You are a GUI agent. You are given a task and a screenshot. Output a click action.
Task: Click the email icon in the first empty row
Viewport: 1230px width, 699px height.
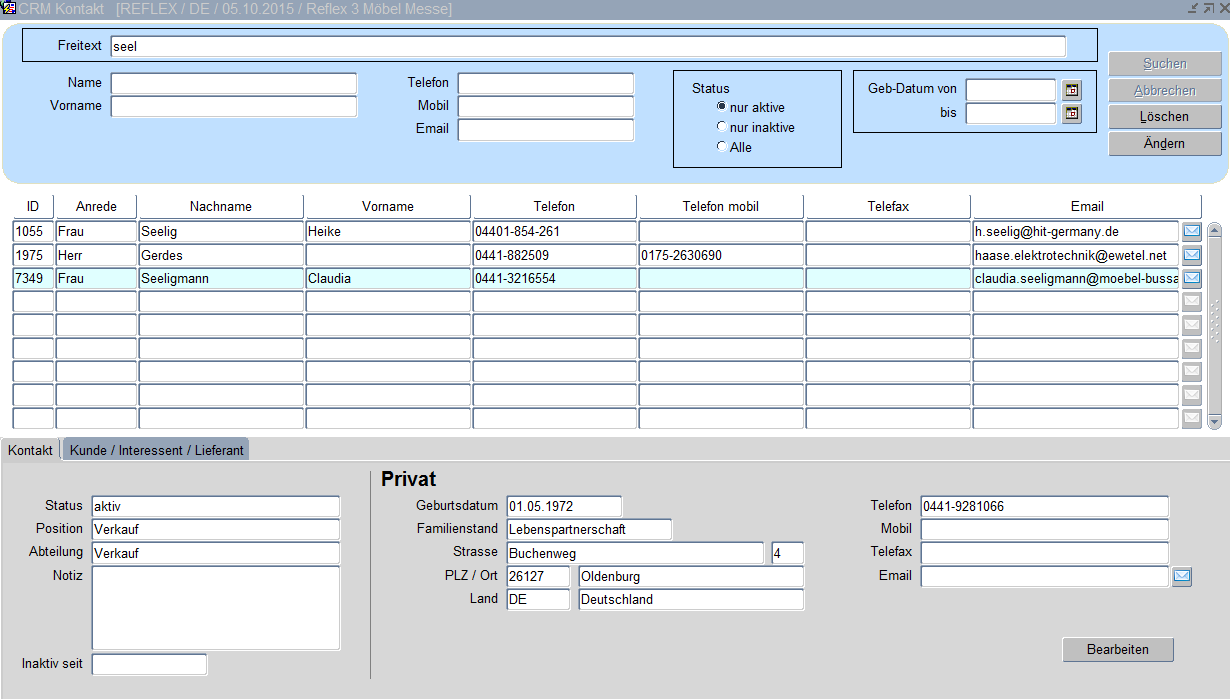(x=1192, y=301)
